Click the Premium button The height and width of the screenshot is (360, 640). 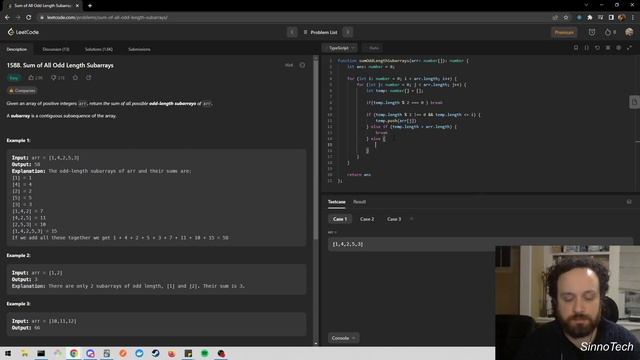tap(564, 32)
